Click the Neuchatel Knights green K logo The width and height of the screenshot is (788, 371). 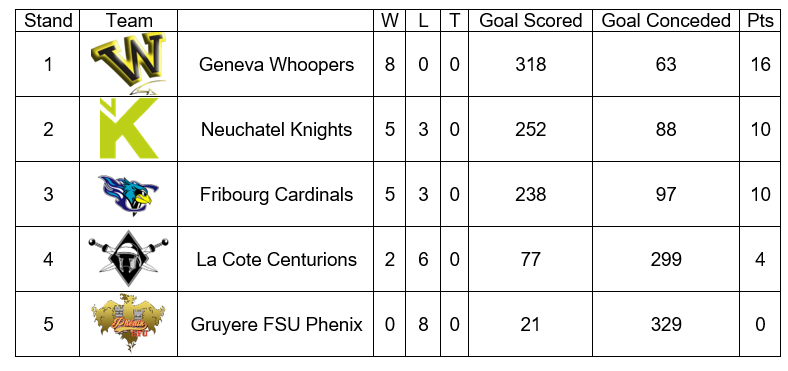point(129,129)
